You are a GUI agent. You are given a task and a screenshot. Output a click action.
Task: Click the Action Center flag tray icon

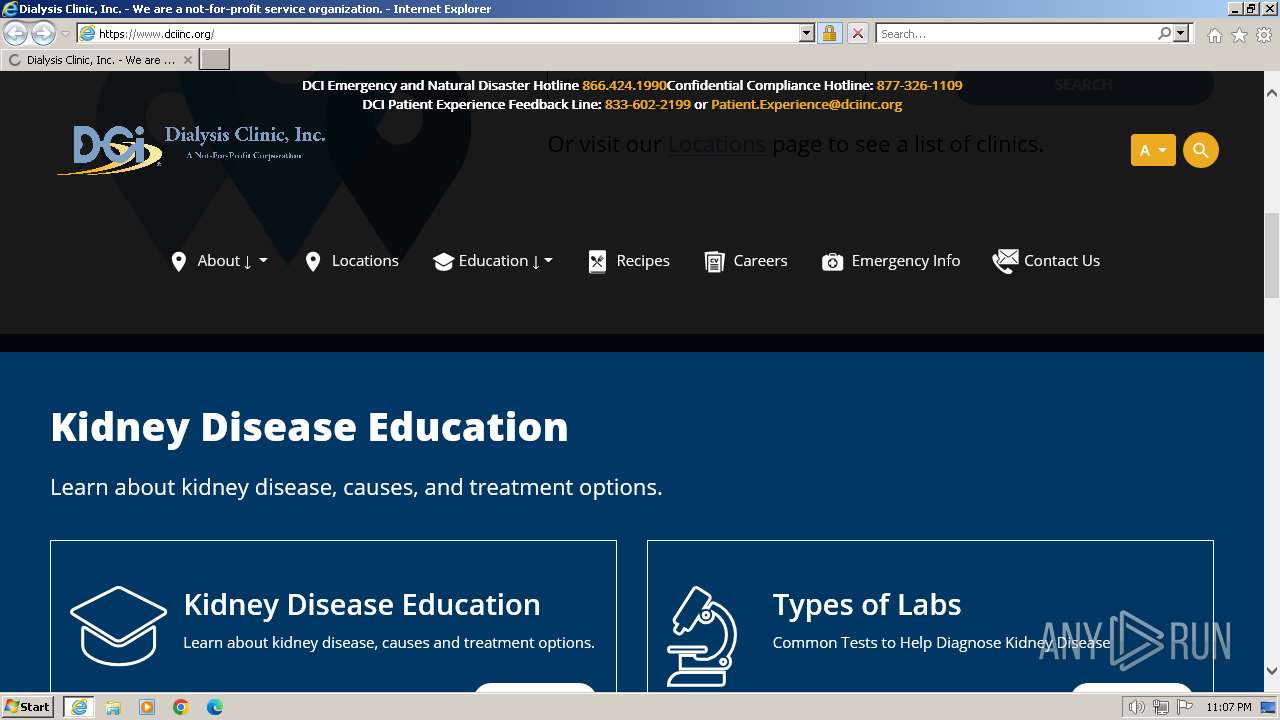(1185, 707)
